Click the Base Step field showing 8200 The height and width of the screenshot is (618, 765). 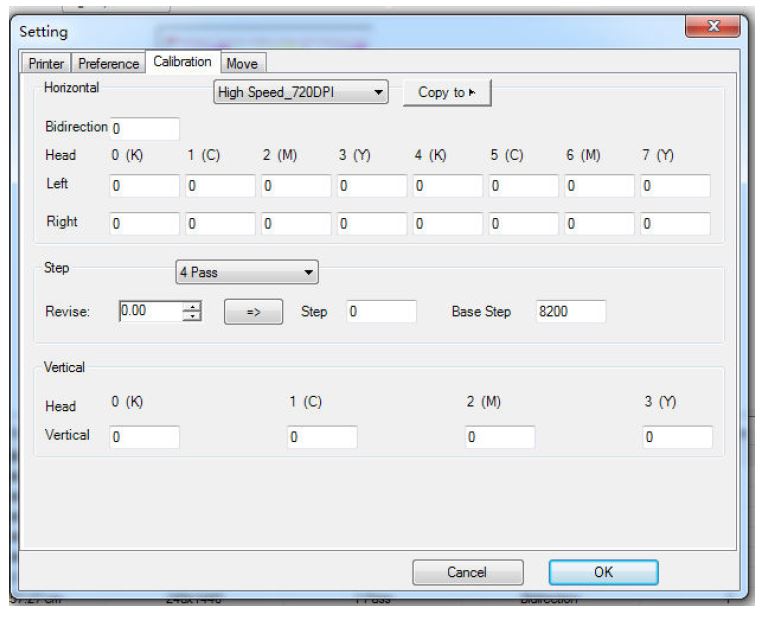[570, 311]
